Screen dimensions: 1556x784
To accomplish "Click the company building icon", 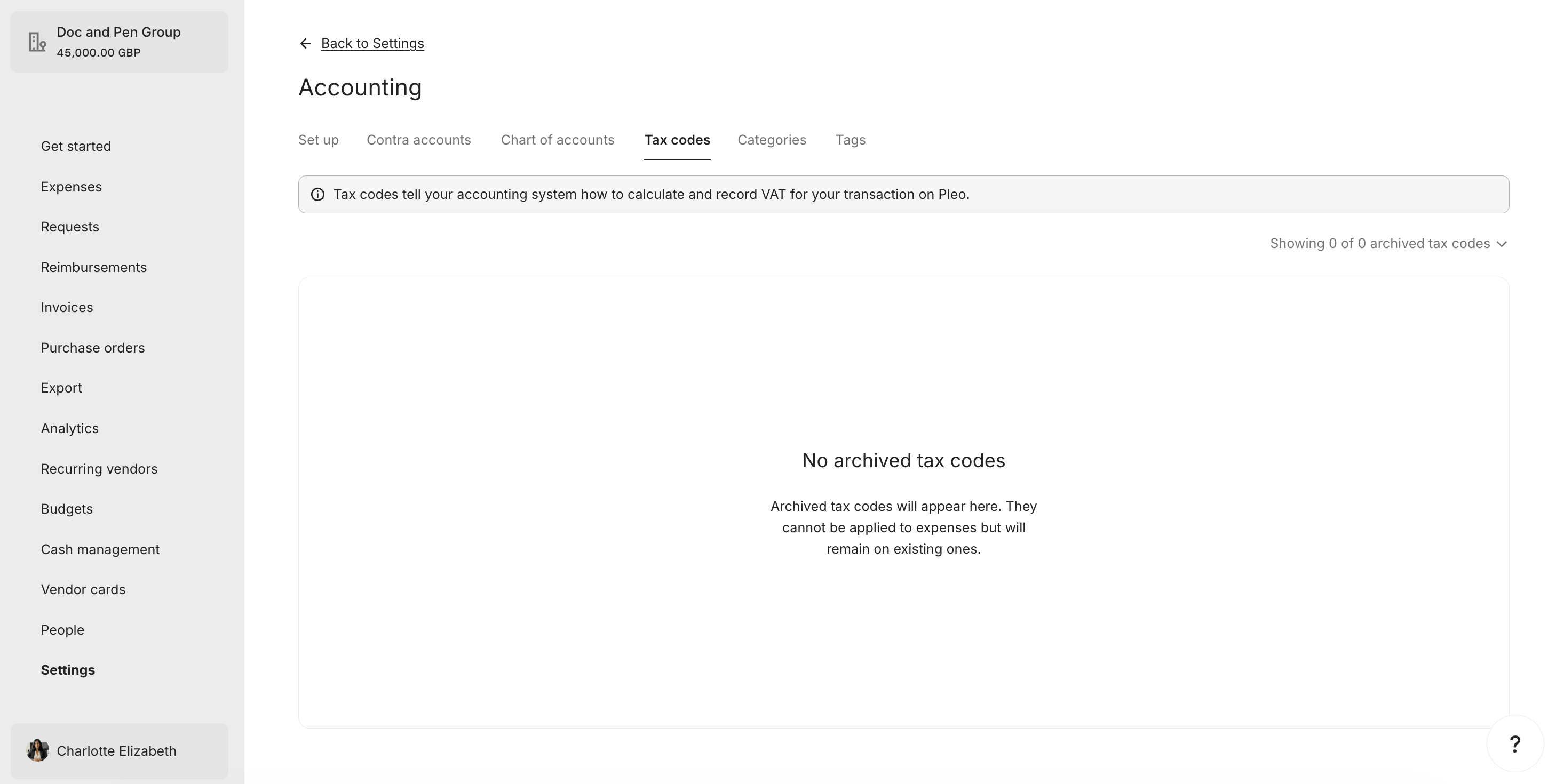I will click(x=37, y=42).
